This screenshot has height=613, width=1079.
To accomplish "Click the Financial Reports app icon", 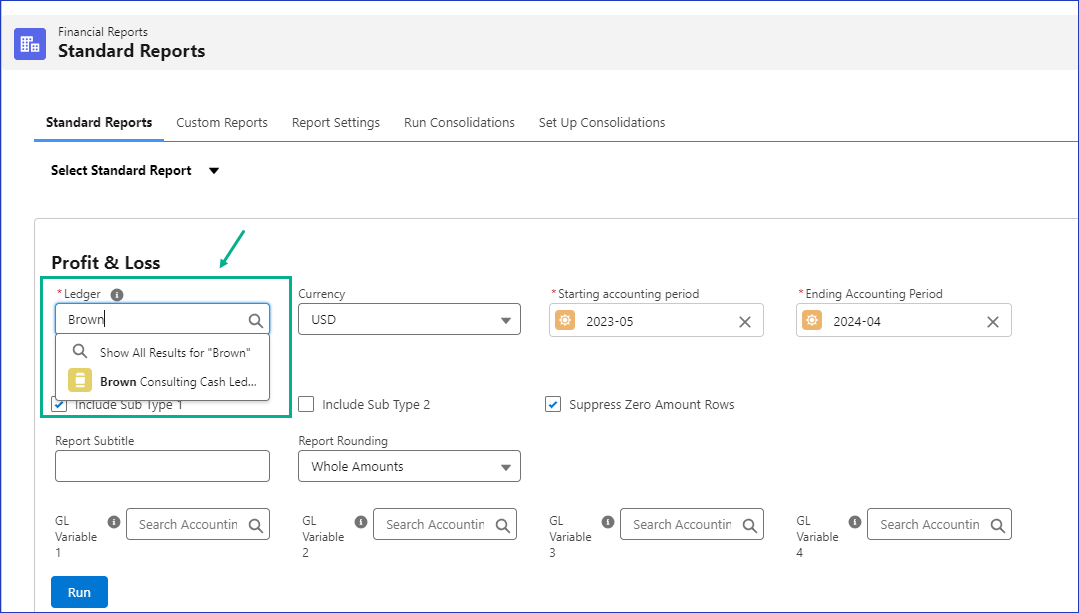I will pyautogui.click(x=30, y=43).
